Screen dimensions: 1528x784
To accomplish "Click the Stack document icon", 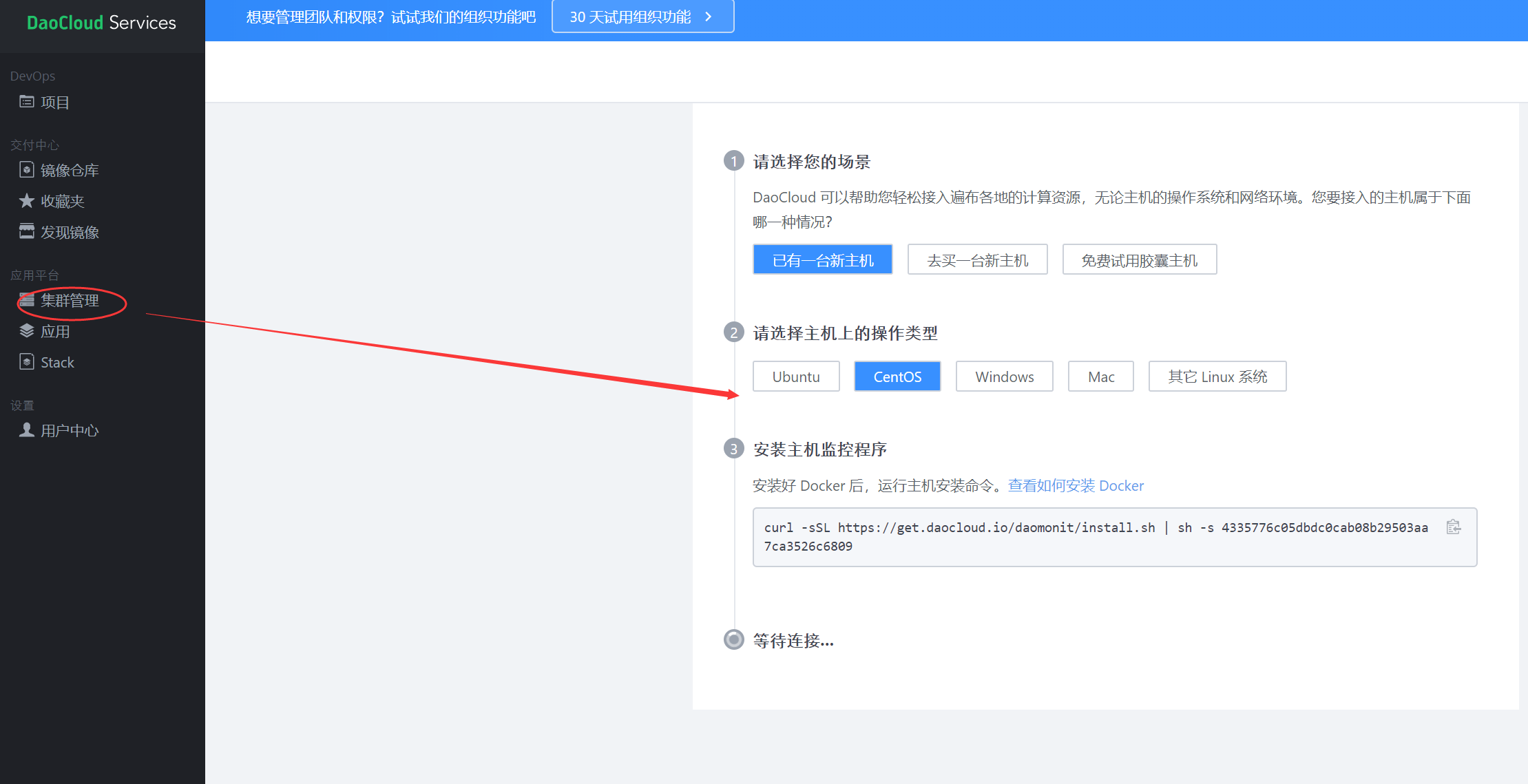I will click(26, 361).
